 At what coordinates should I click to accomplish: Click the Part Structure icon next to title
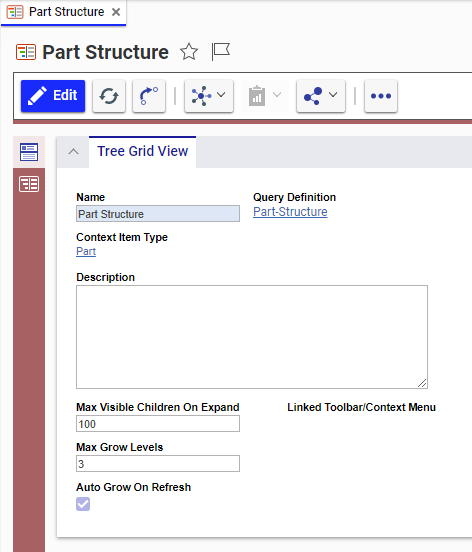pos(26,52)
